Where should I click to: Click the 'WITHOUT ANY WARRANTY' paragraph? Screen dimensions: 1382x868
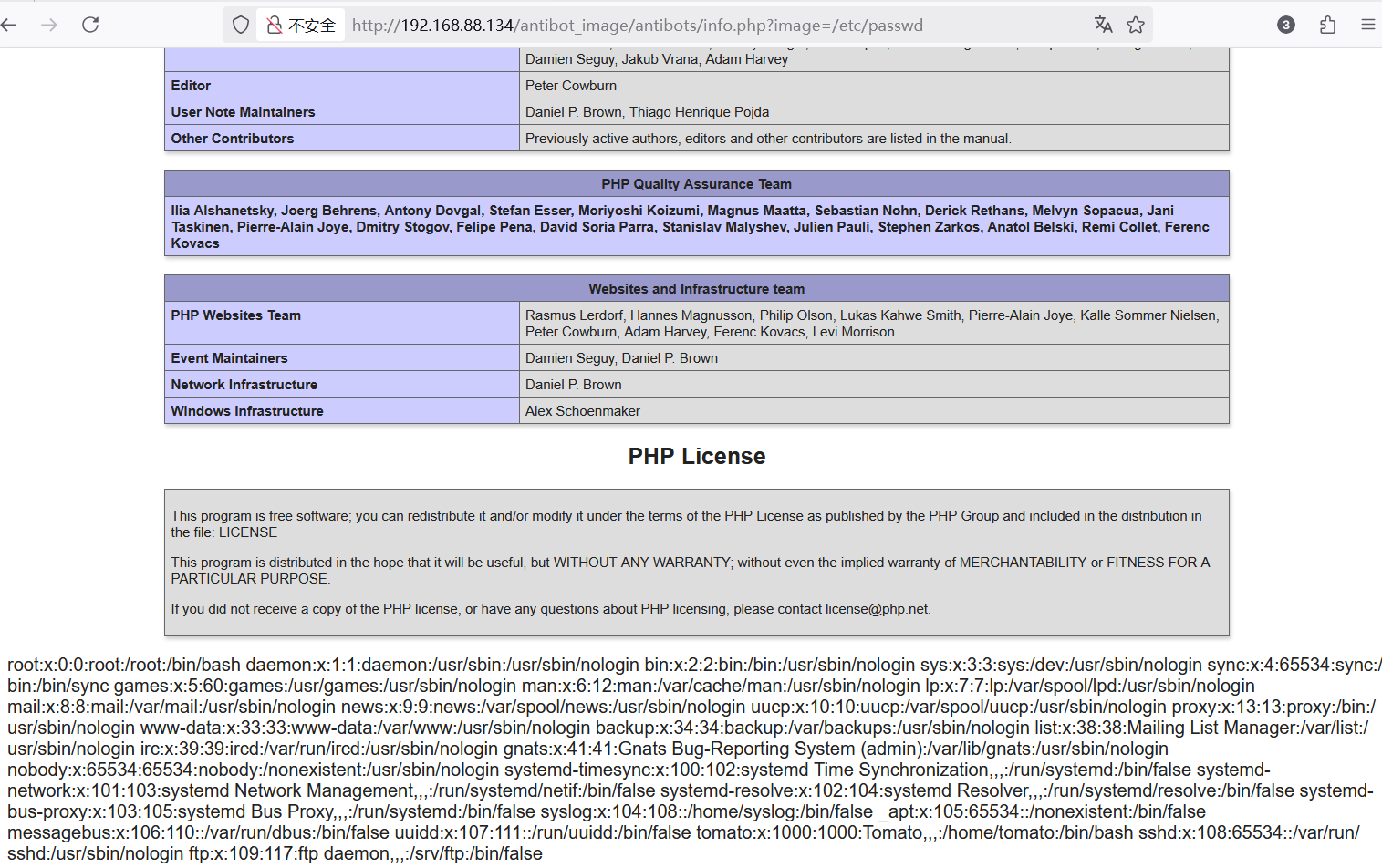[691, 571]
